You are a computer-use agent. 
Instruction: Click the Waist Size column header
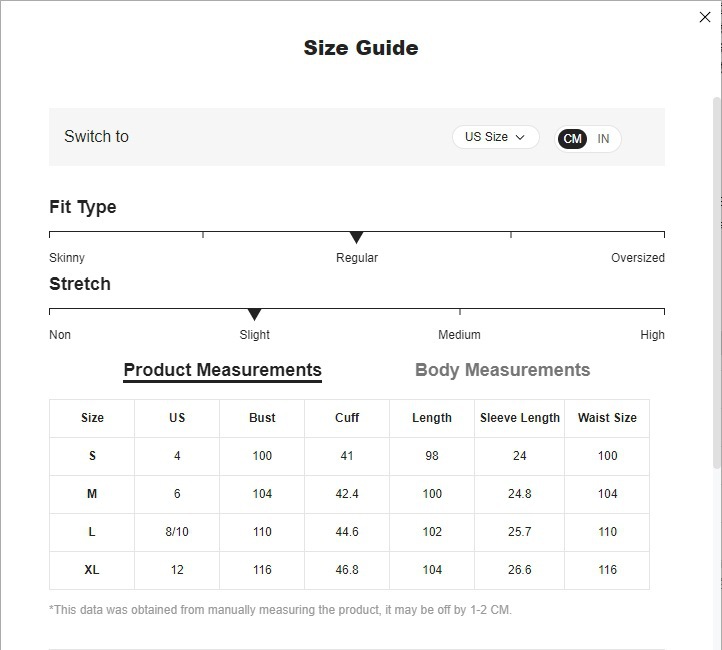tap(607, 418)
